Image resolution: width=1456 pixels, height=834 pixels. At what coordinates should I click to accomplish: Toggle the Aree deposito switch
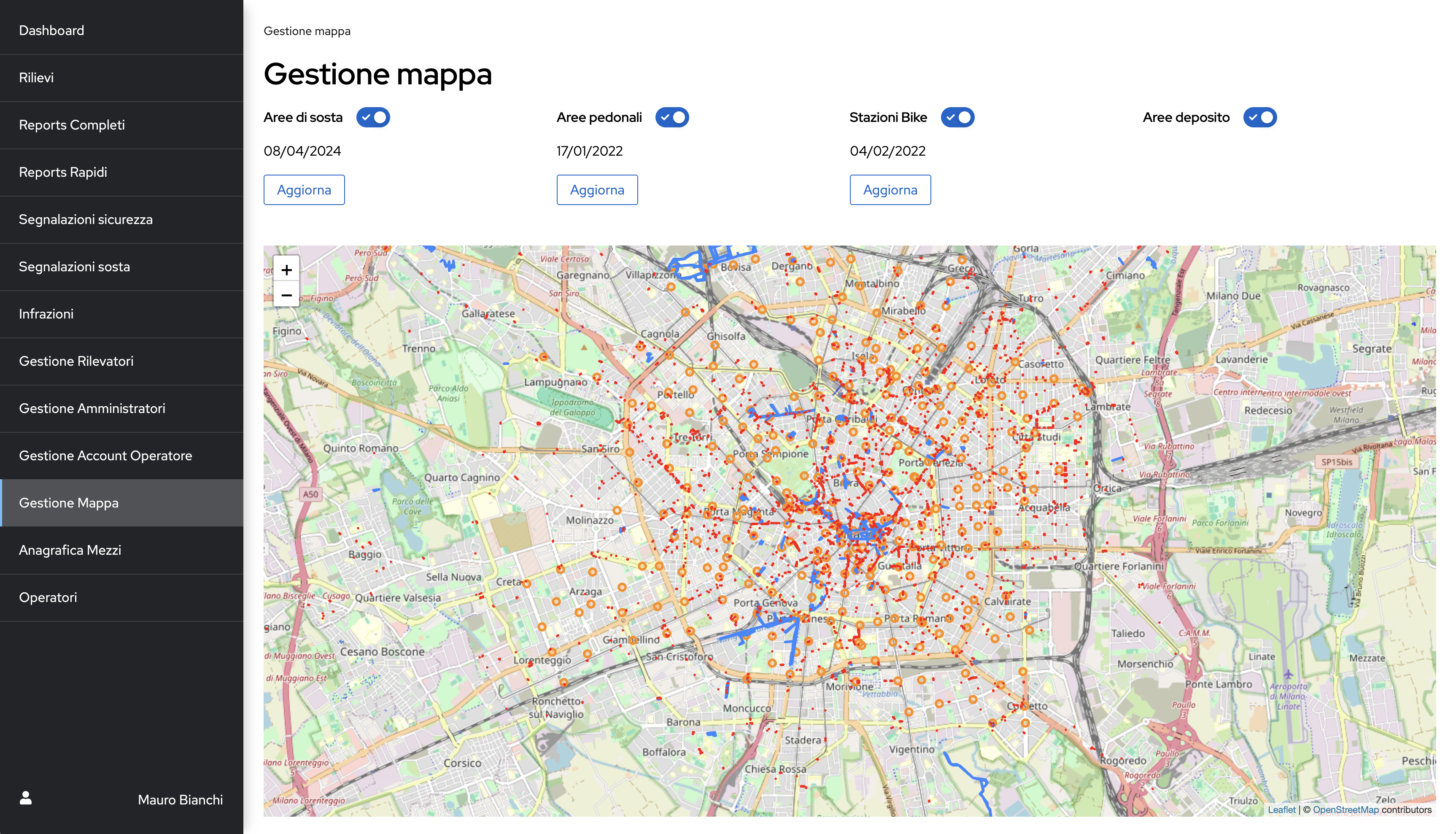click(1259, 117)
